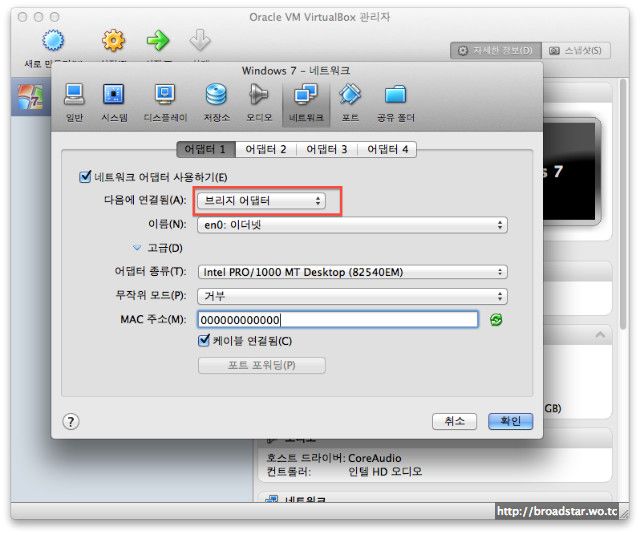Click the 포트 포워딩(P) button
The width and height of the screenshot is (640, 535).
pyautogui.click(x=262, y=365)
